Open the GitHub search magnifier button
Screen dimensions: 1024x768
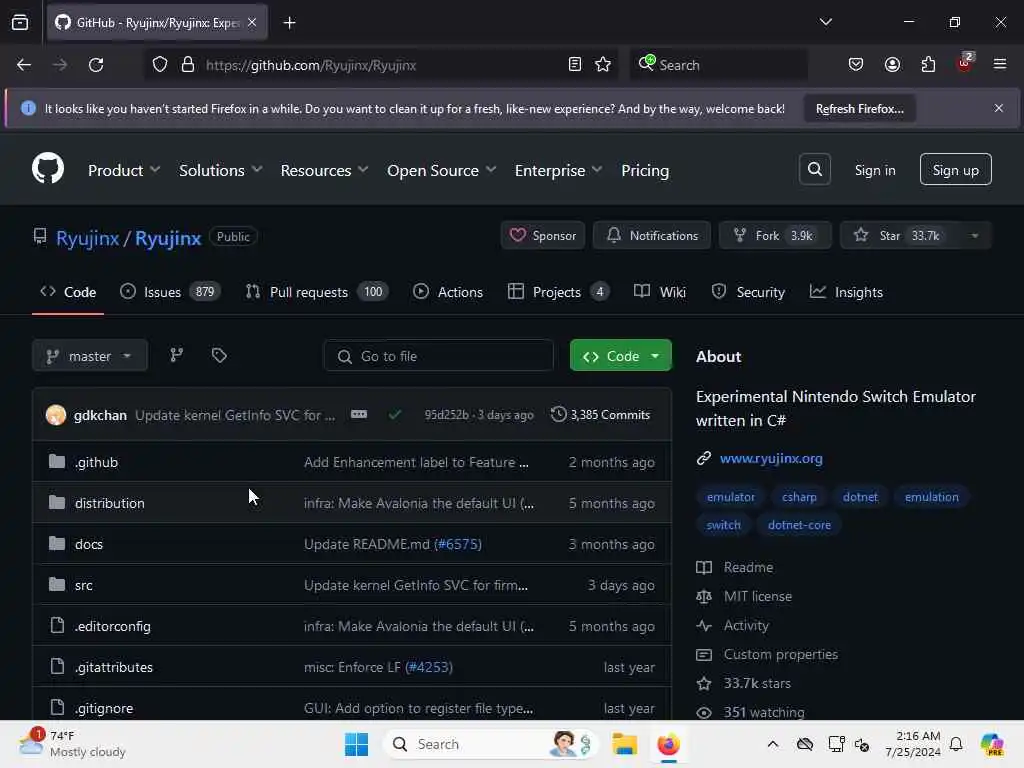814,169
